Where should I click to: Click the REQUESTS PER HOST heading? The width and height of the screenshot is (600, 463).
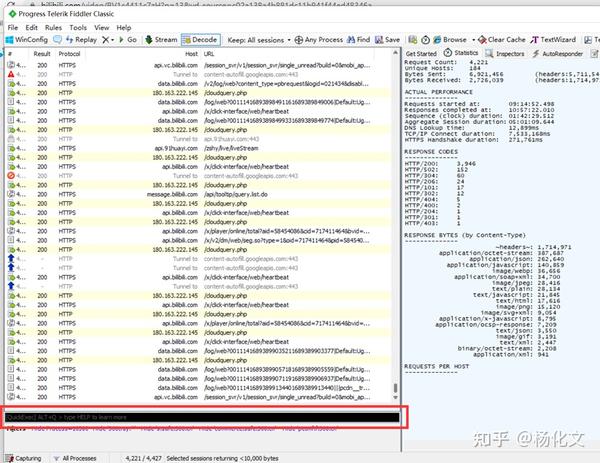pyautogui.click(x=437, y=366)
